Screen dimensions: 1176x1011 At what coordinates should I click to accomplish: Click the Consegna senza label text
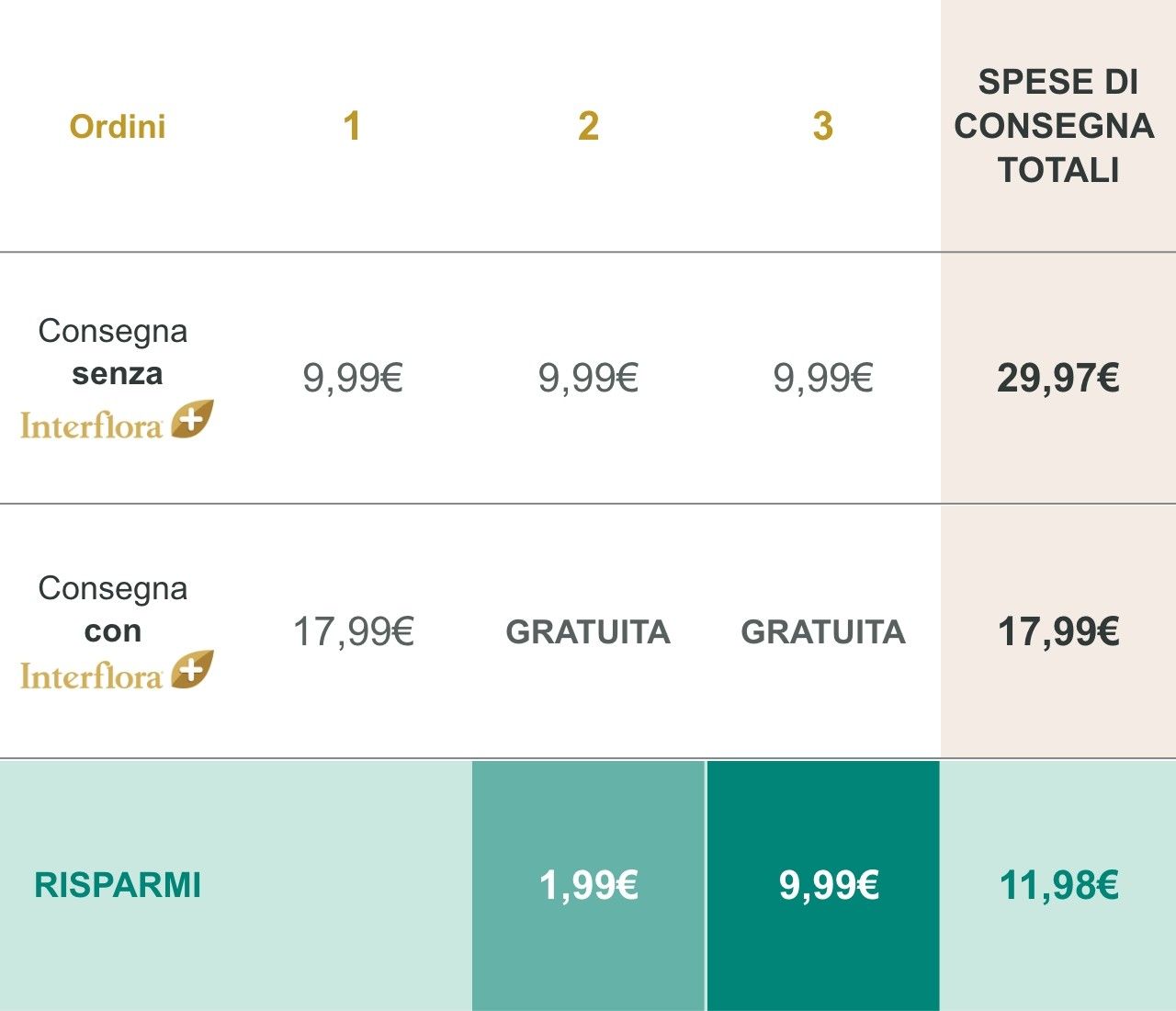(x=113, y=352)
